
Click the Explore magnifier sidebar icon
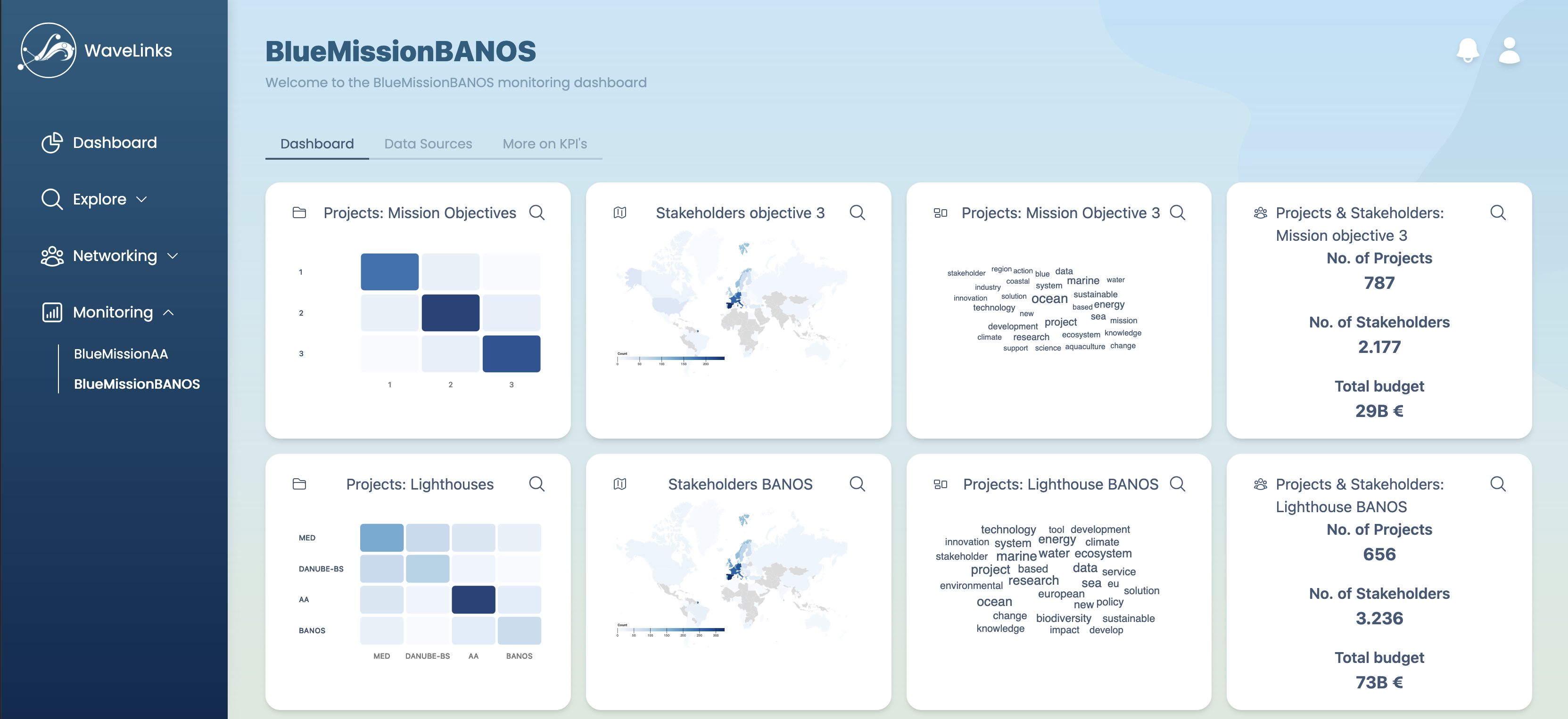click(52, 199)
